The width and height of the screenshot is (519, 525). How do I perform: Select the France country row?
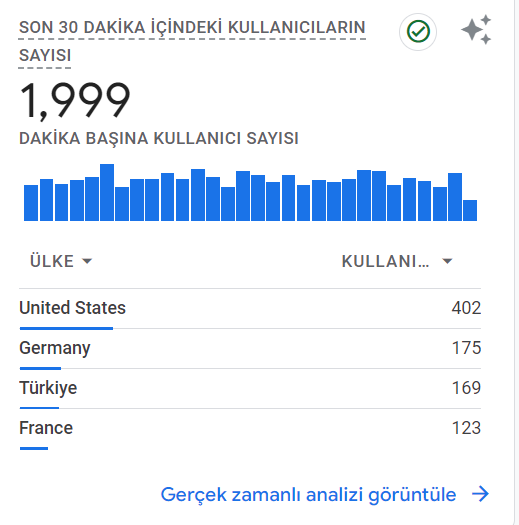click(x=250, y=429)
